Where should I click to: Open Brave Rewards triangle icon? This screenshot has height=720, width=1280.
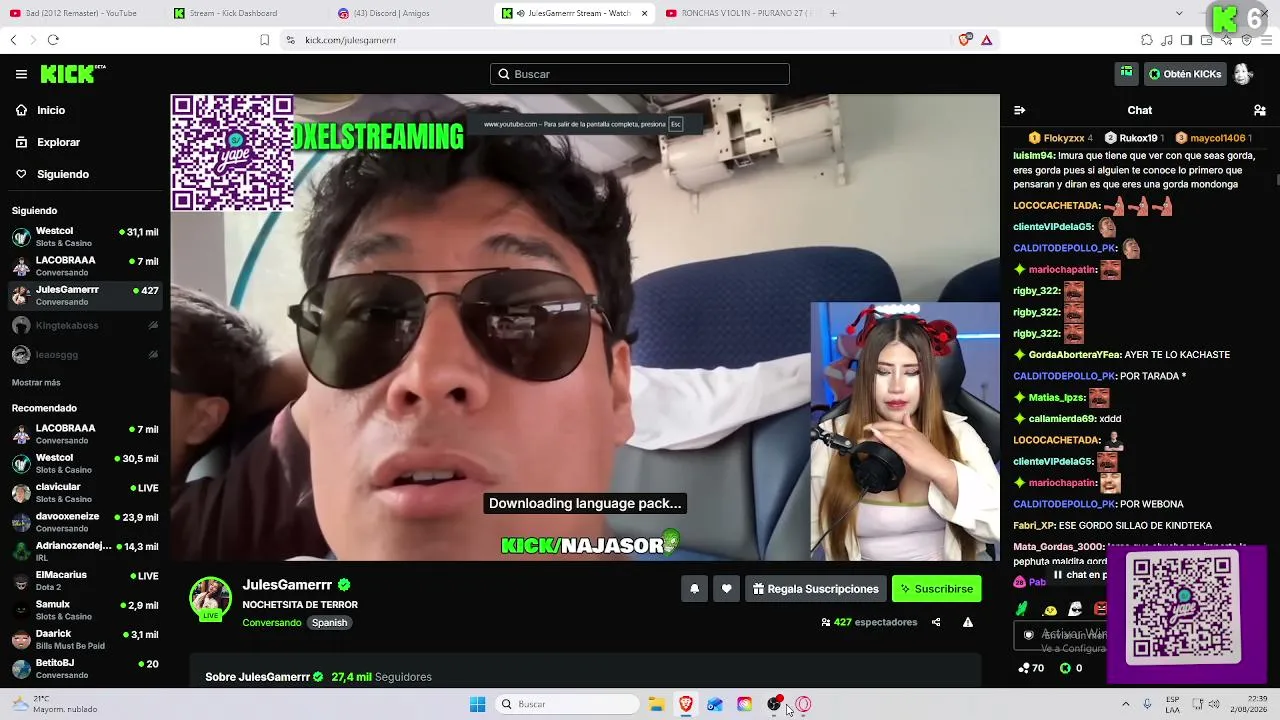pos(986,40)
